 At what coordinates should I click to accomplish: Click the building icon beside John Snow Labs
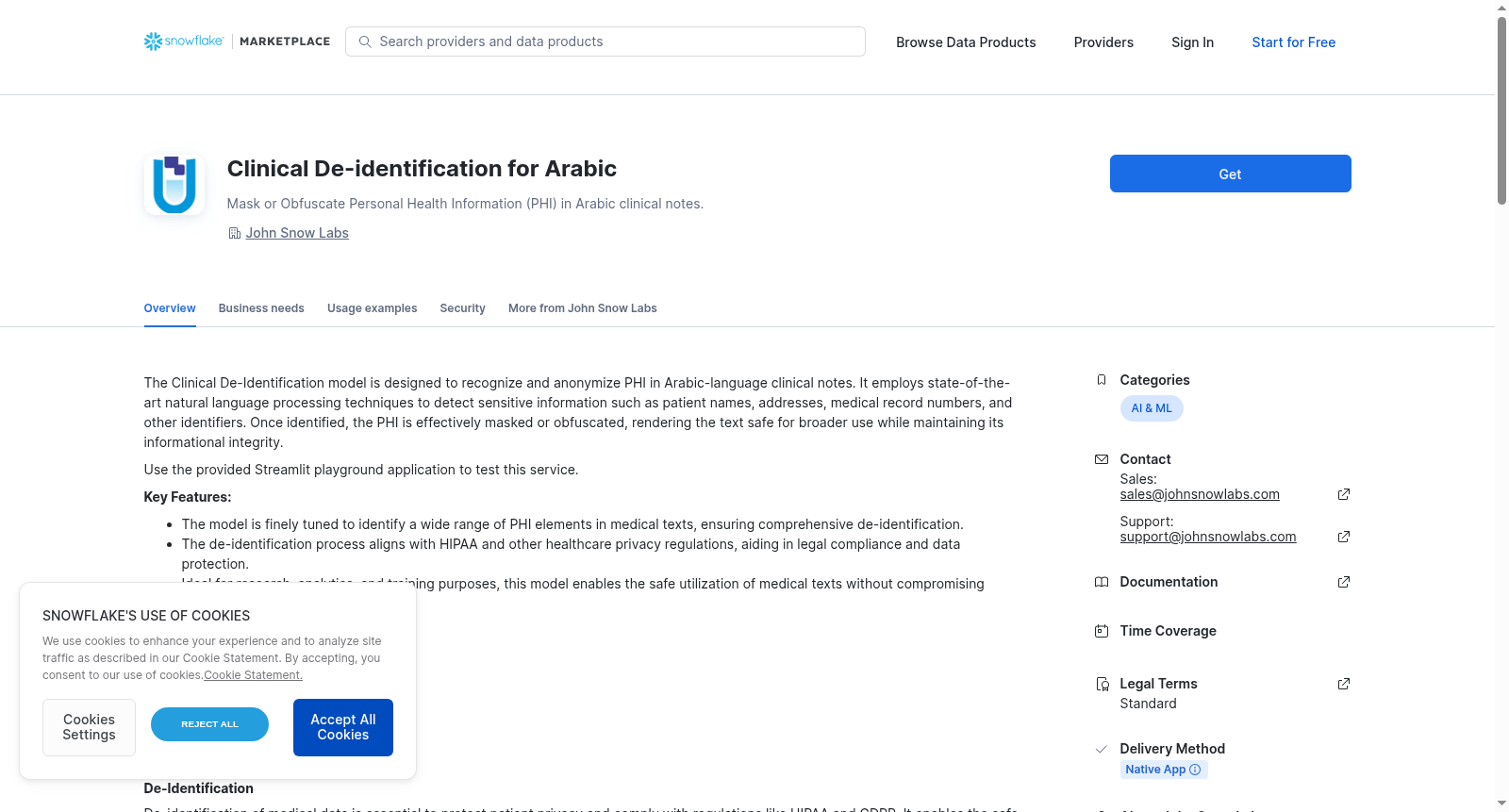click(234, 233)
